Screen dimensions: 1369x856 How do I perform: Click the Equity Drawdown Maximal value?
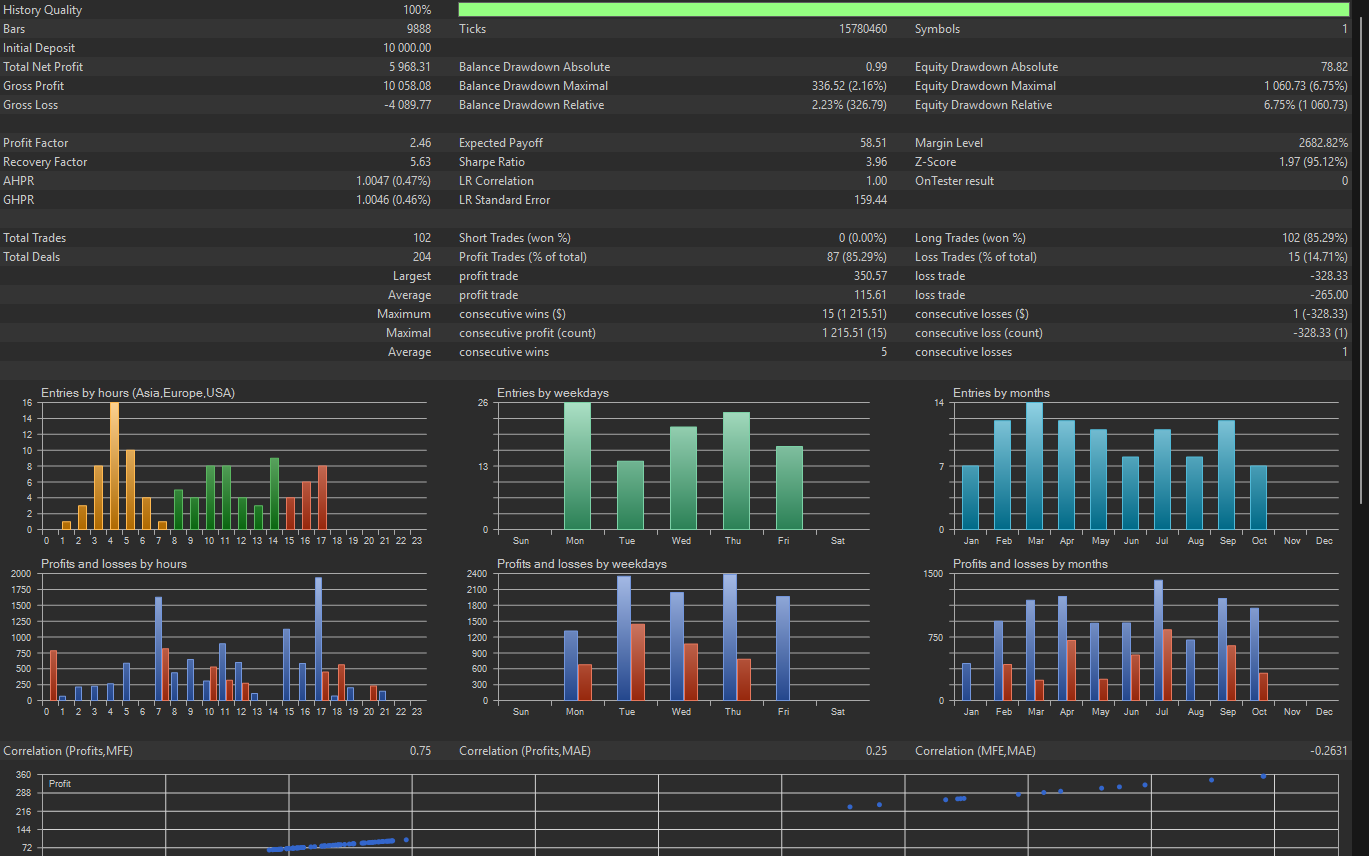pos(1305,86)
